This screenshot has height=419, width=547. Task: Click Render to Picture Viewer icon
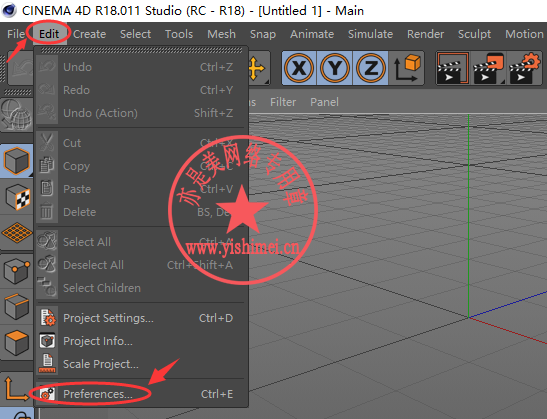[488, 68]
